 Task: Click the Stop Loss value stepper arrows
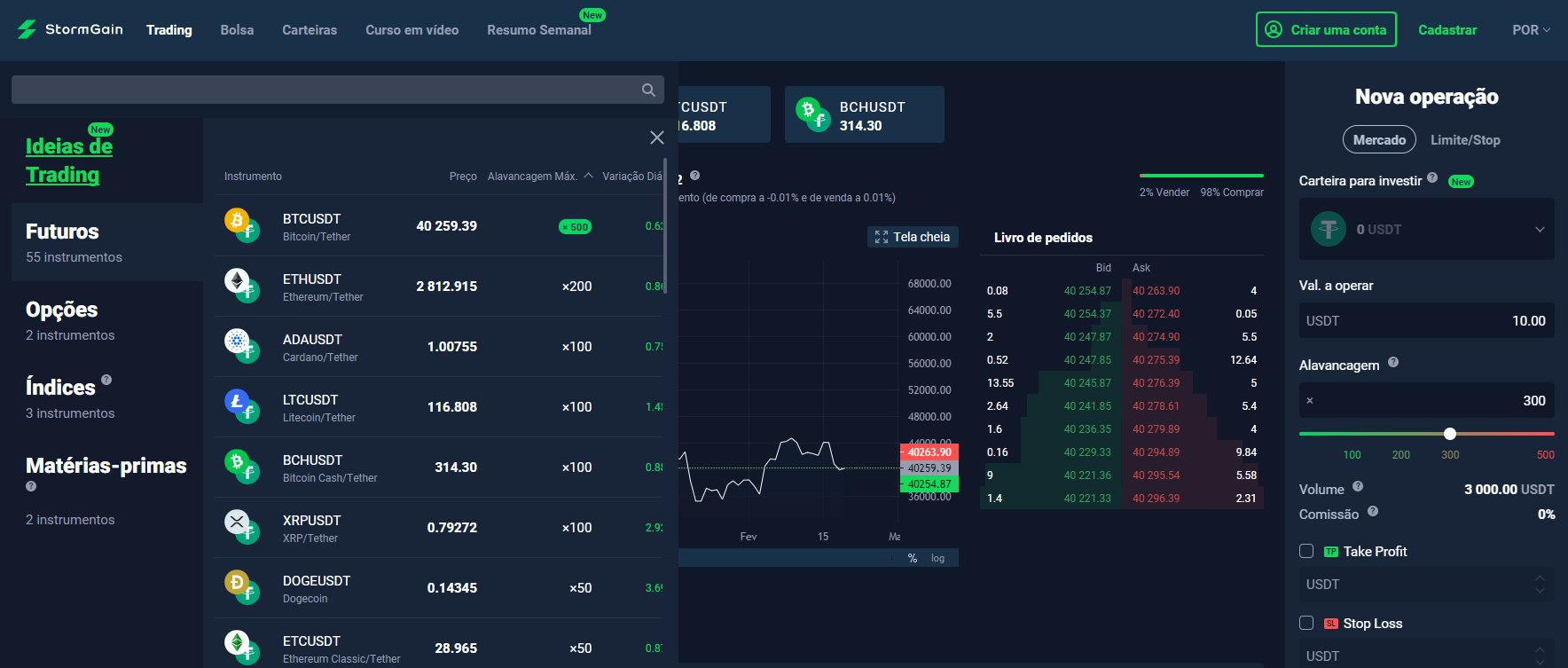pyautogui.click(x=1540, y=656)
